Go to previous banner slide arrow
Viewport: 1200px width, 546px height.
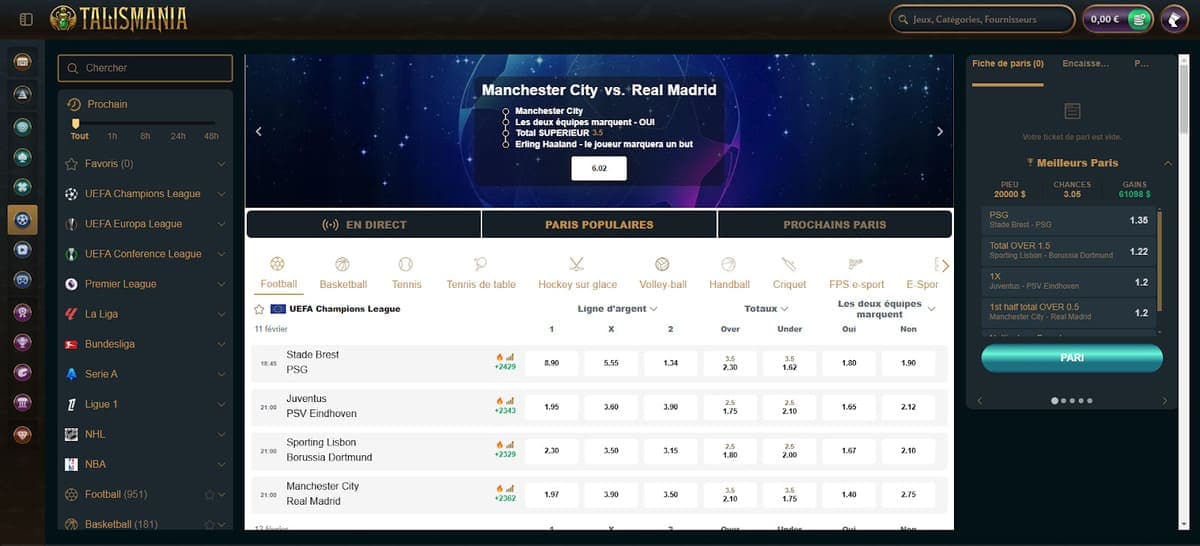(258, 131)
